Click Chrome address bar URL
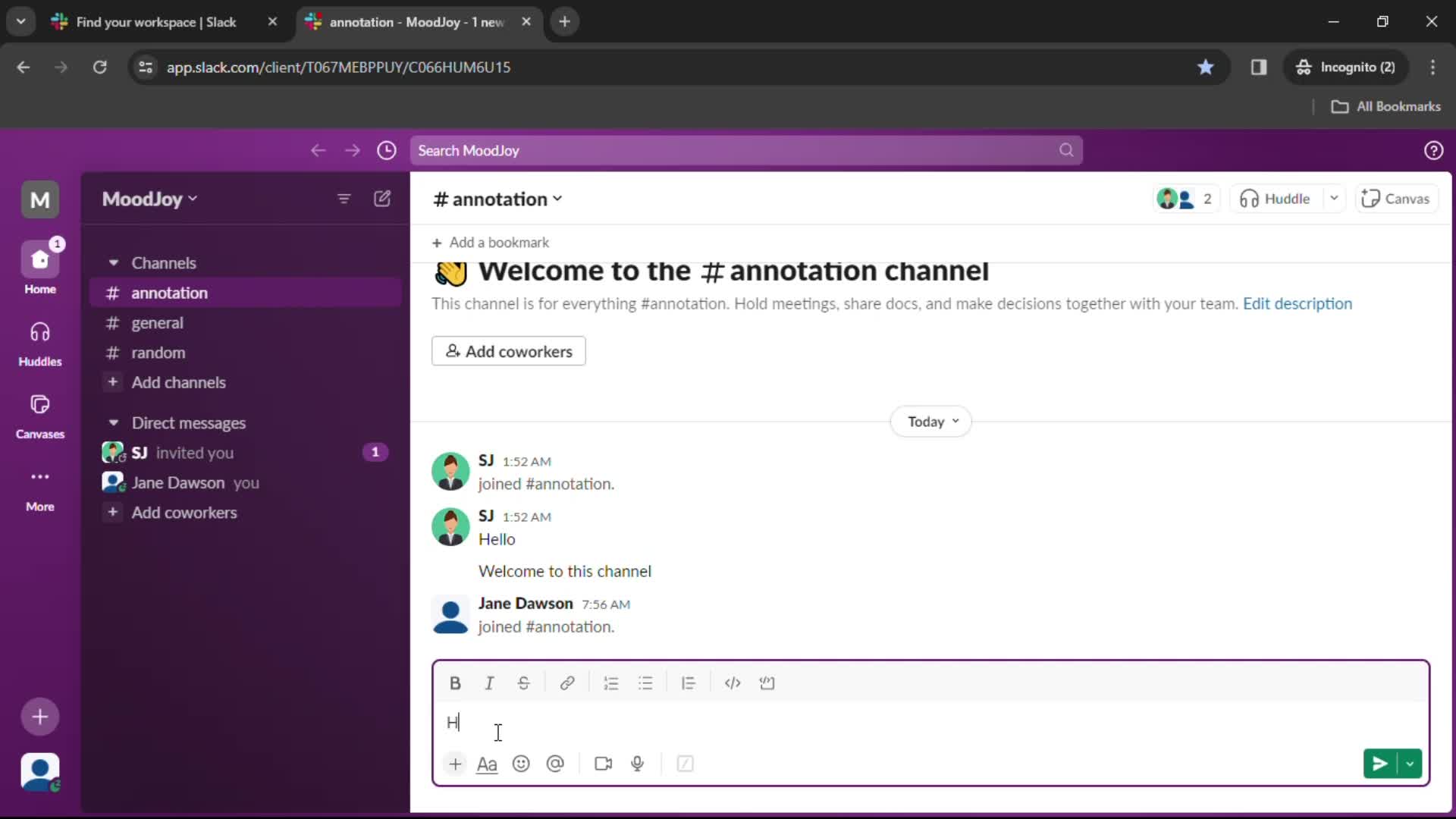Viewport: 1456px width, 819px height. pyautogui.click(x=338, y=67)
